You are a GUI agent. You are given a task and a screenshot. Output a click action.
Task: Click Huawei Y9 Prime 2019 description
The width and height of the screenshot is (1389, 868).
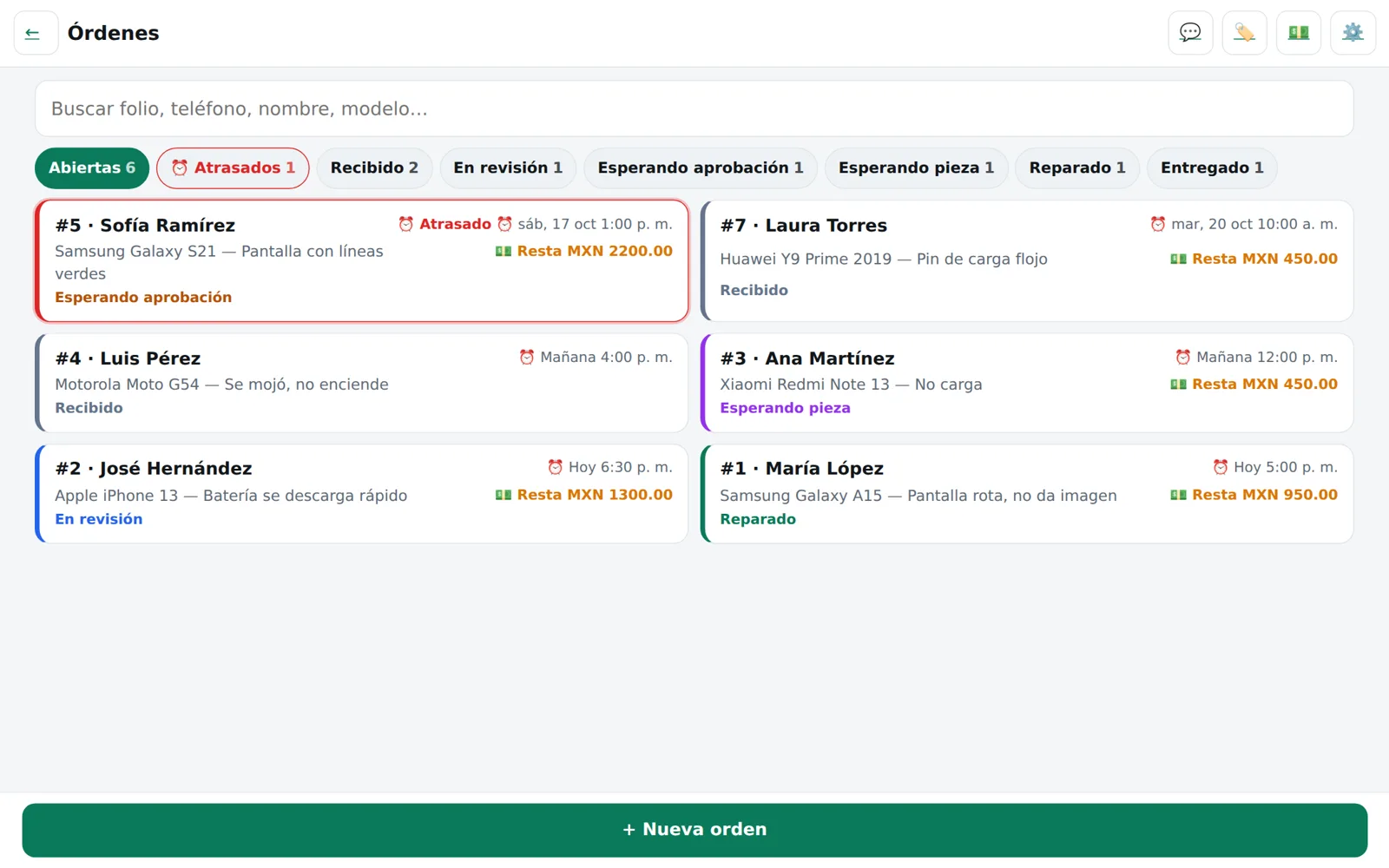pyautogui.click(x=884, y=259)
